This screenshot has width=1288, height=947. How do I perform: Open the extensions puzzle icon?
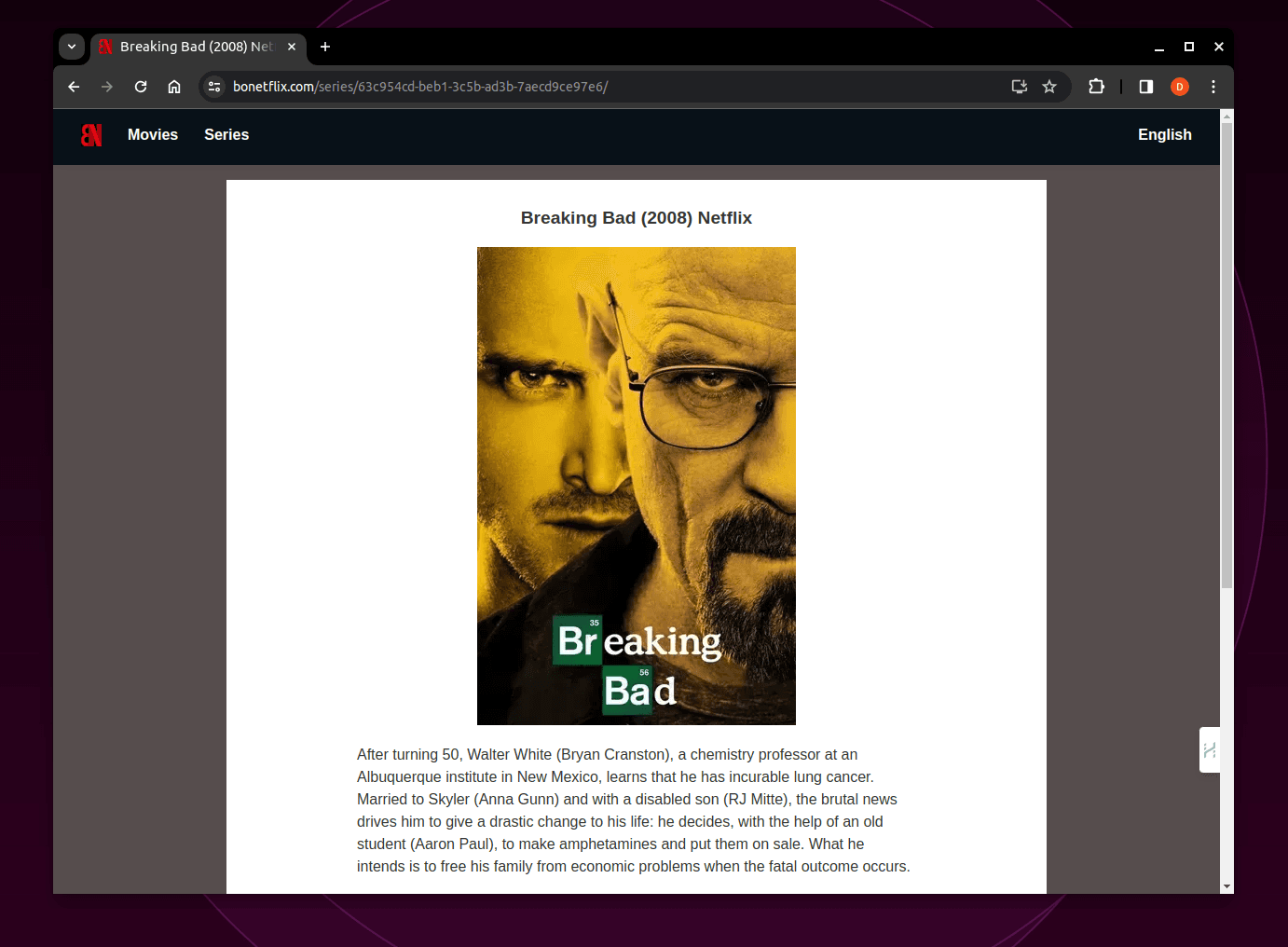coord(1096,87)
